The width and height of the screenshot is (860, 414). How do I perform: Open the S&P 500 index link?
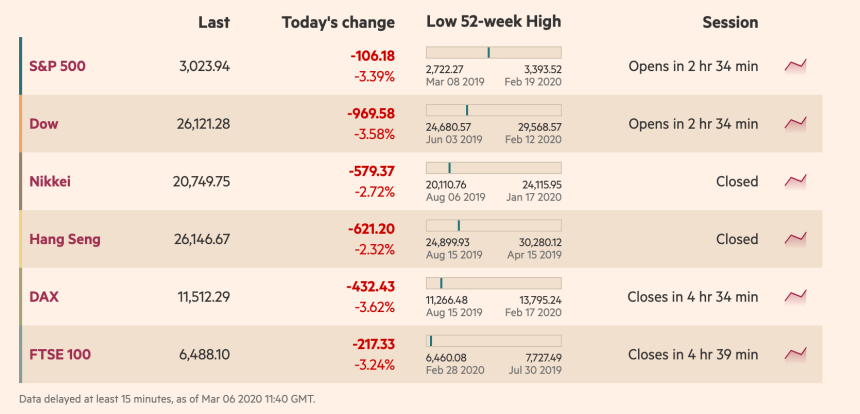57,66
